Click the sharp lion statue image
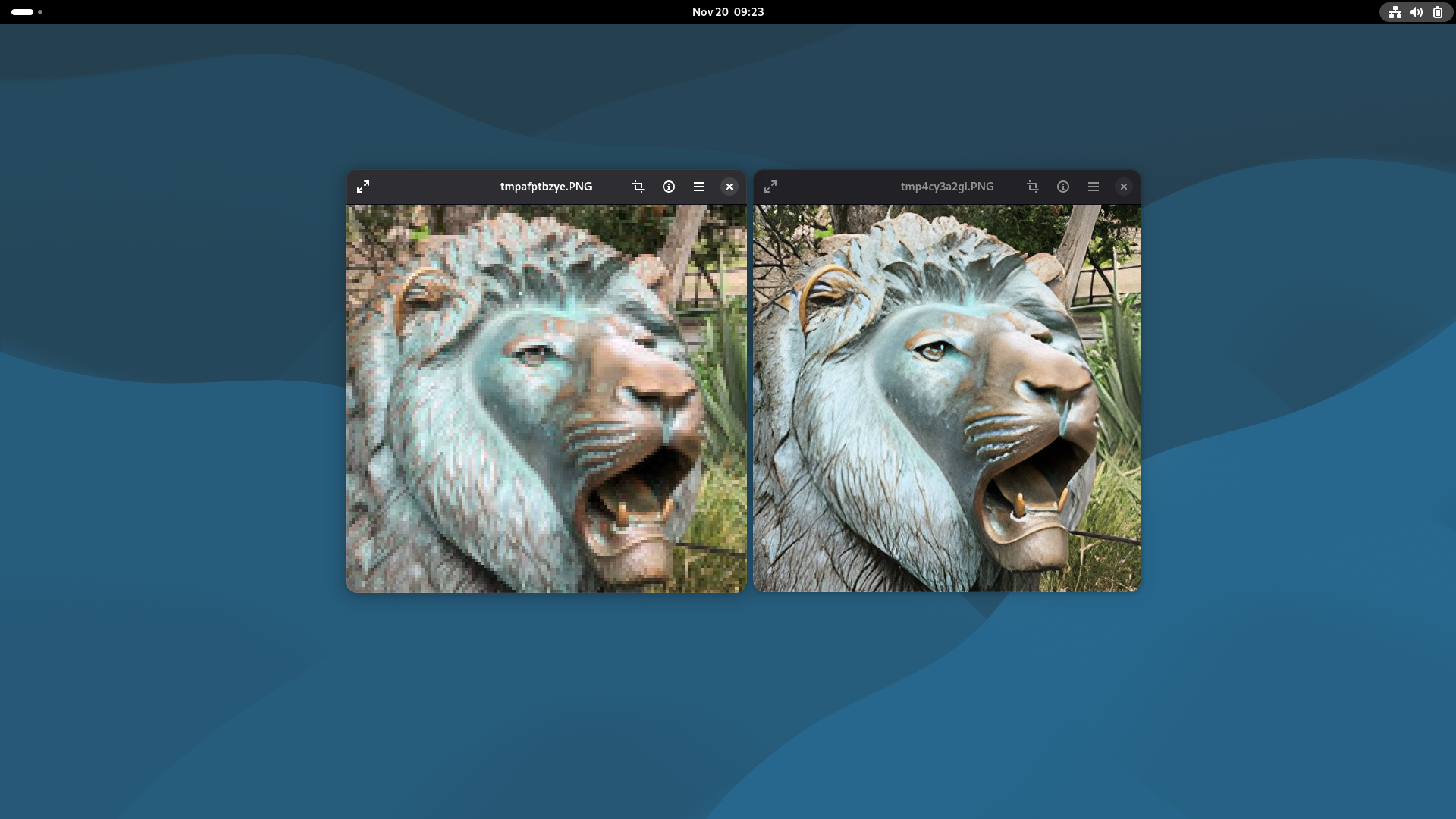The height and width of the screenshot is (819, 1456). click(947, 398)
